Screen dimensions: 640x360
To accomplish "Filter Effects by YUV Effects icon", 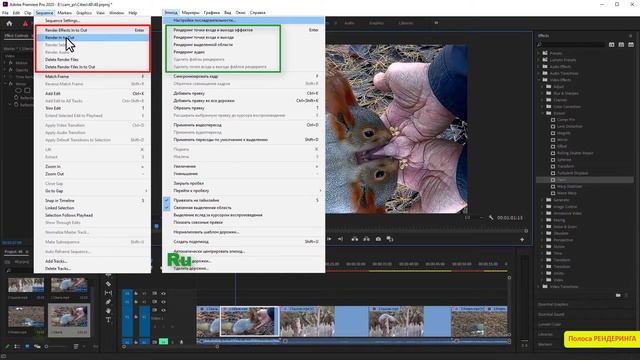I will tap(631, 44).
